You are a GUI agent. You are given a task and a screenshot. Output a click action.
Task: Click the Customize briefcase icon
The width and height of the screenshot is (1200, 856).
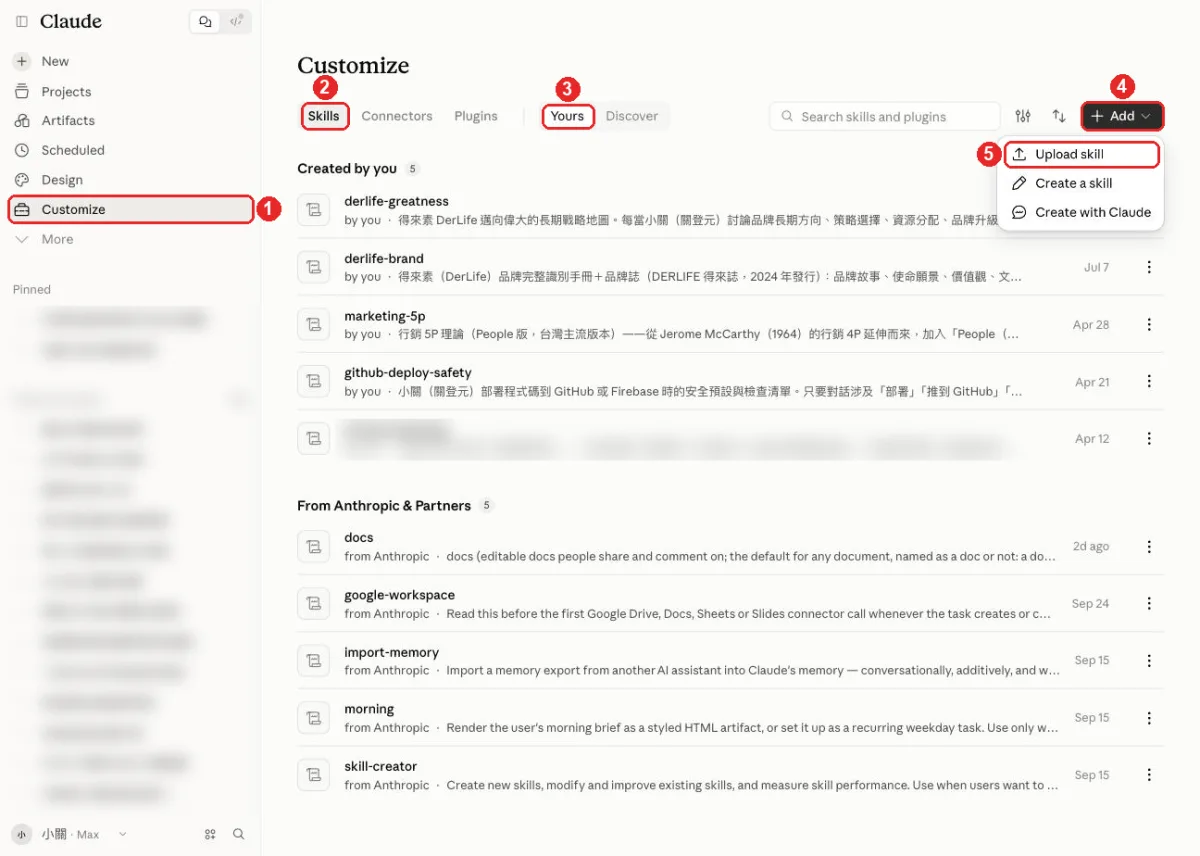(22, 209)
